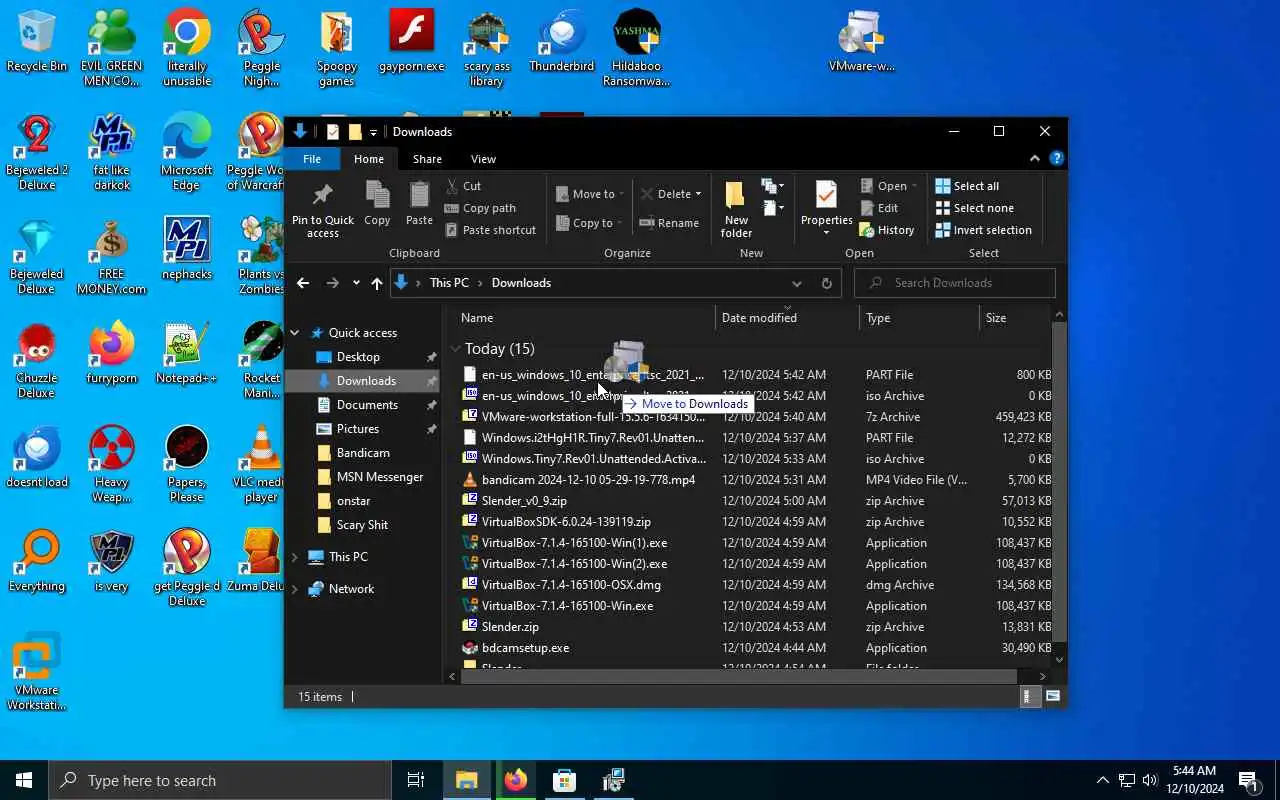This screenshot has height=800, width=1280.
Task: Open Windows Start menu
Action: click(x=24, y=780)
